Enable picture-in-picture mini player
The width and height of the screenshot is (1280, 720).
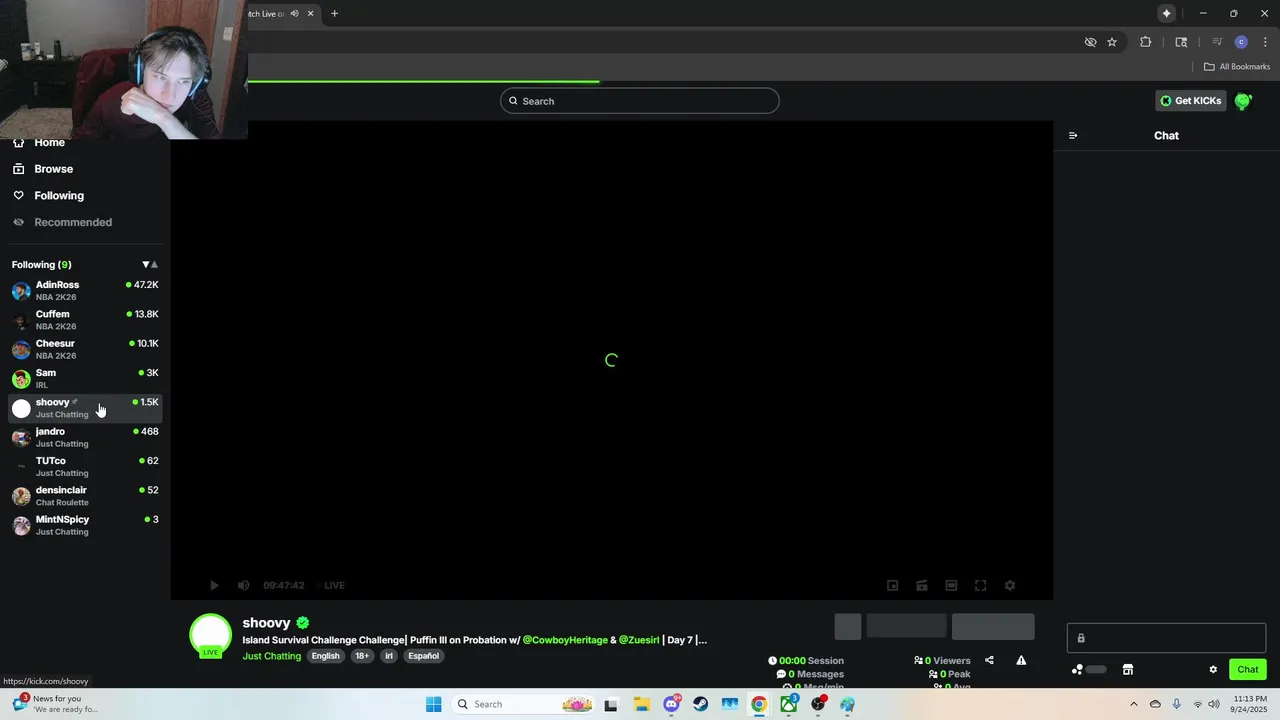tap(893, 586)
